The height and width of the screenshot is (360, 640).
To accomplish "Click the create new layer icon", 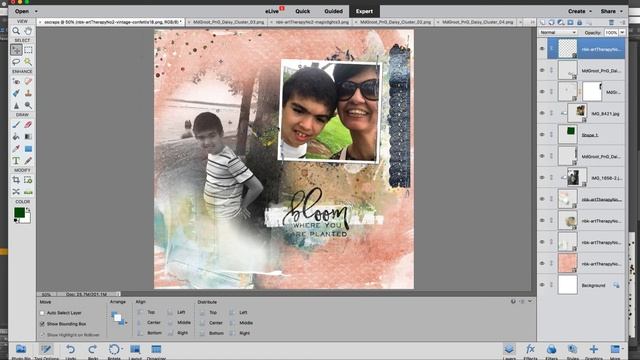I will click(542, 22).
